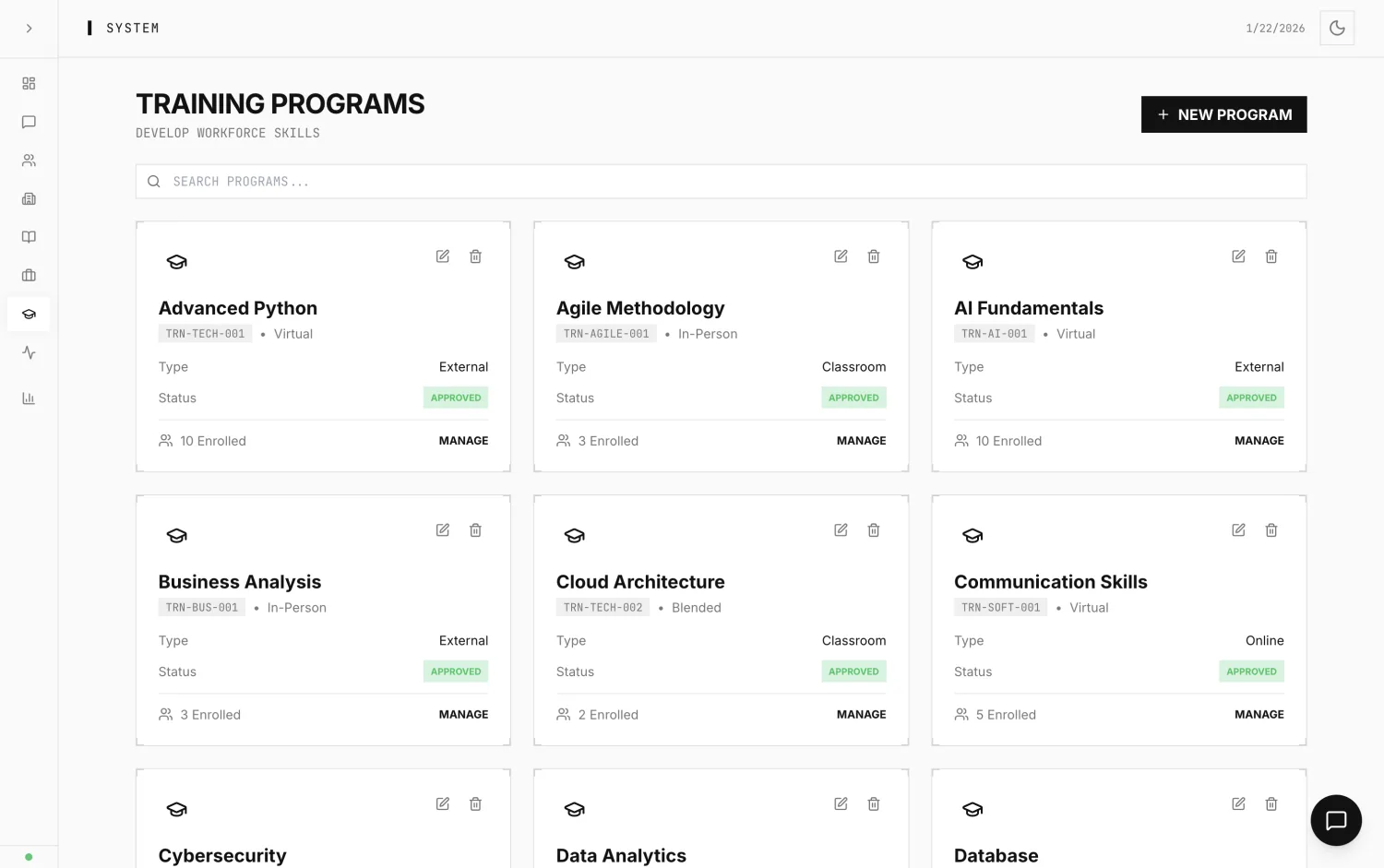Screen dimensions: 1384x868
Task: Click the TRN-AGILE-001 code tag
Action: (606, 334)
